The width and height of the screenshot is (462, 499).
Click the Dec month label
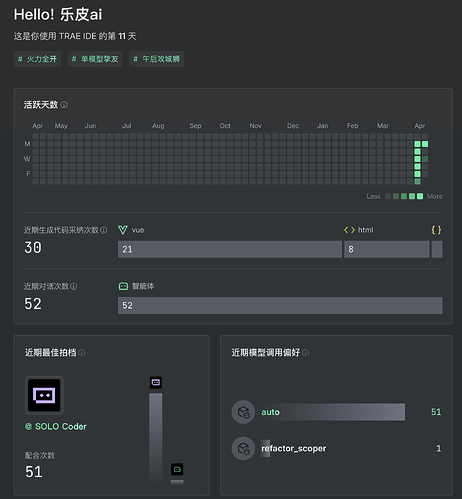(x=293, y=126)
